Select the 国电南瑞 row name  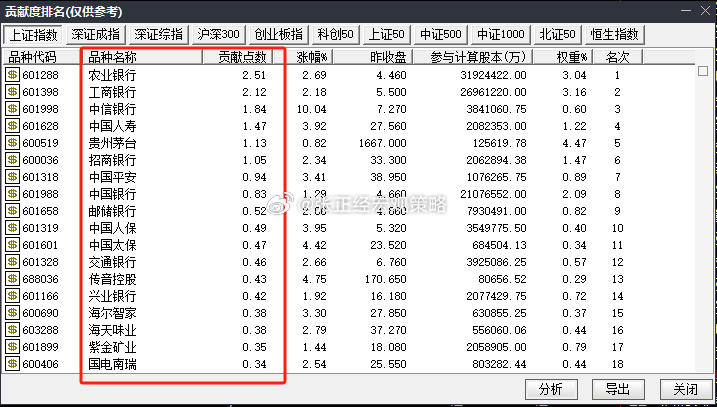click(112, 364)
